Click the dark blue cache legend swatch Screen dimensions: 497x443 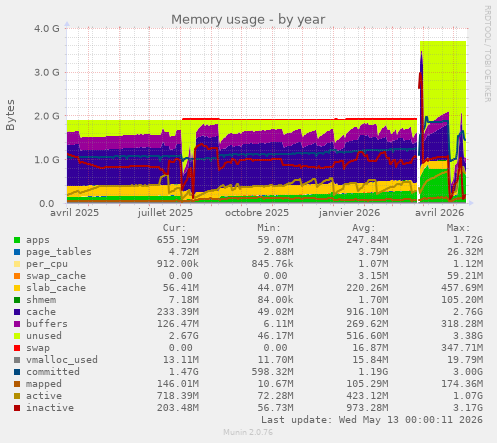point(17,312)
